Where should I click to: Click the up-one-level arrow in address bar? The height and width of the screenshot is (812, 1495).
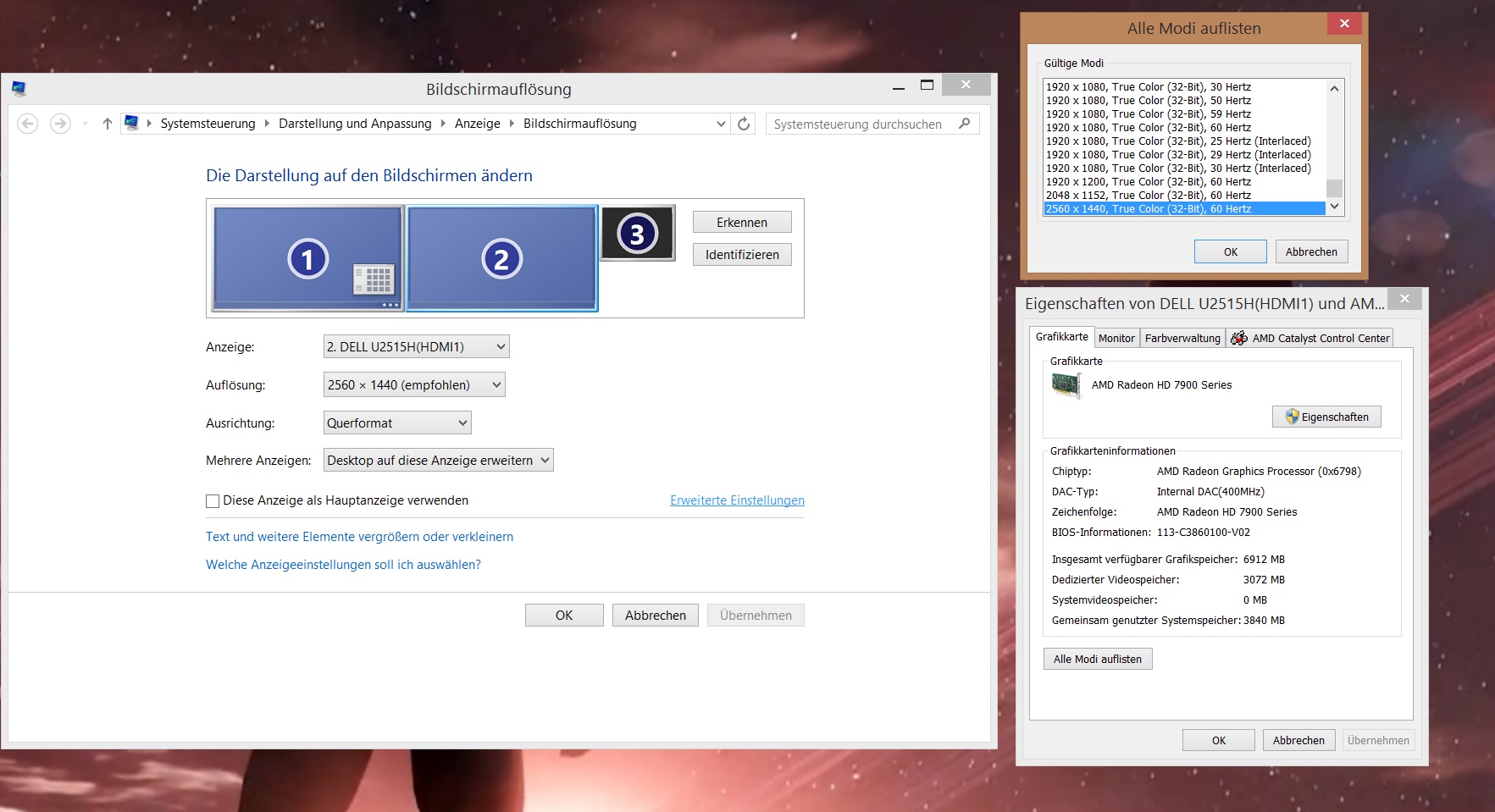click(107, 124)
